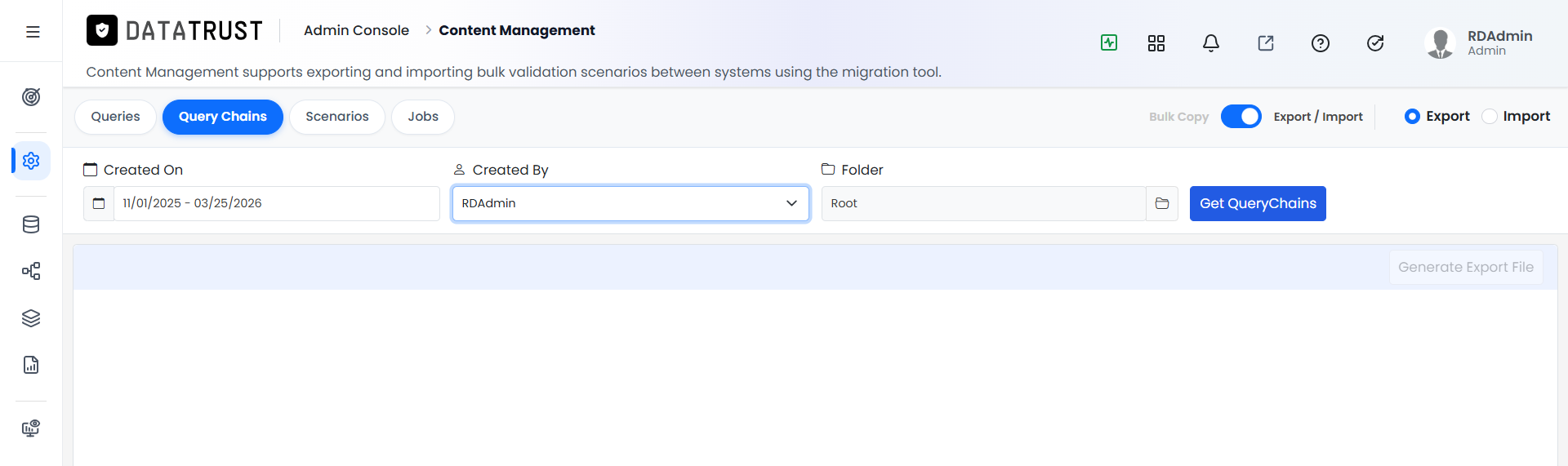Open the report chart sidebar icon
Viewport: 1568px width, 466px height.
click(31, 365)
